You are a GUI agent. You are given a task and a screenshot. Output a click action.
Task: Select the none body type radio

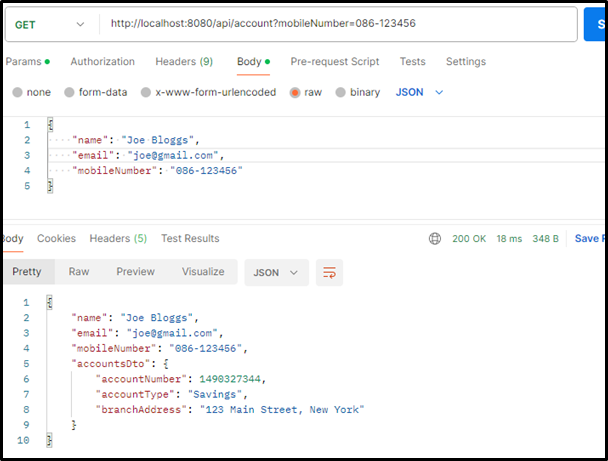(x=17, y=92)
